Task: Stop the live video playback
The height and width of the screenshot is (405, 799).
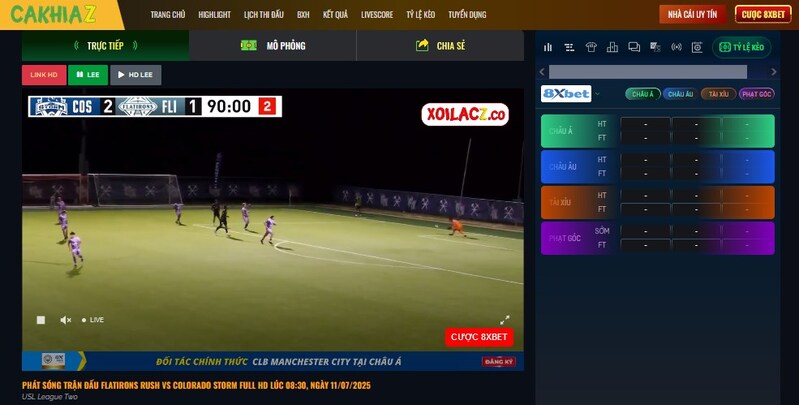Action: point(41,320)
